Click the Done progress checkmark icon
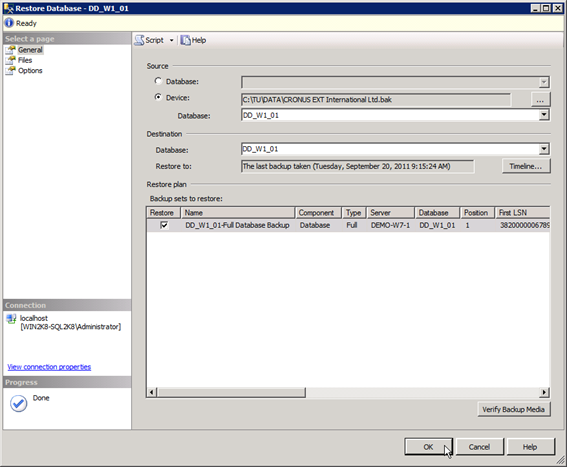The image size is (567, 467). (x=18, y=403)
